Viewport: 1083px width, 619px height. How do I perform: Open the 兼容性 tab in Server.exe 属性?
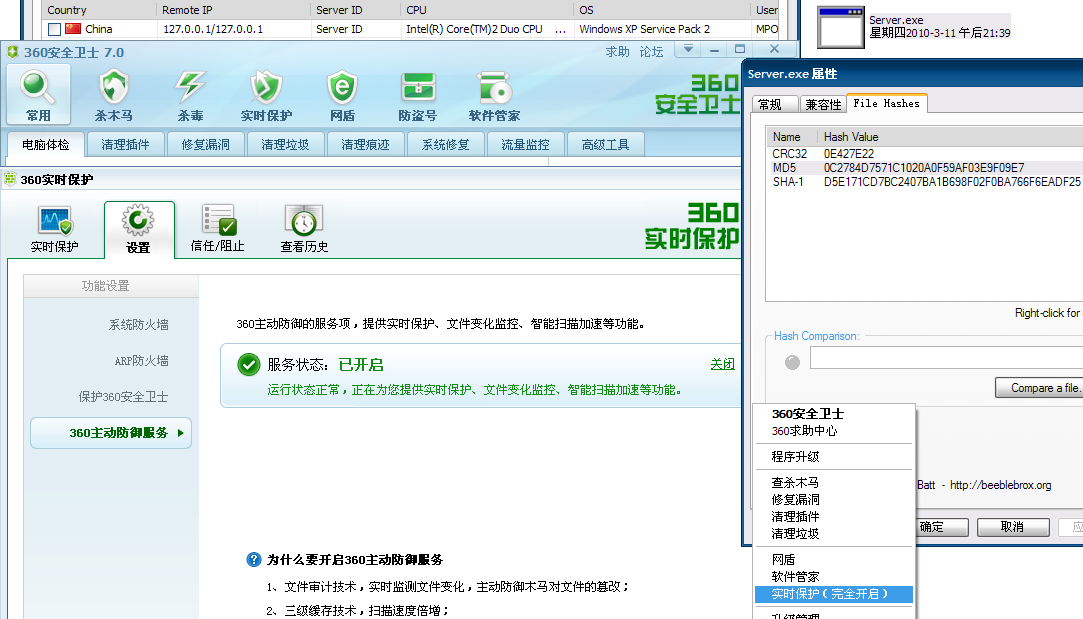click(x=823, y=104)
